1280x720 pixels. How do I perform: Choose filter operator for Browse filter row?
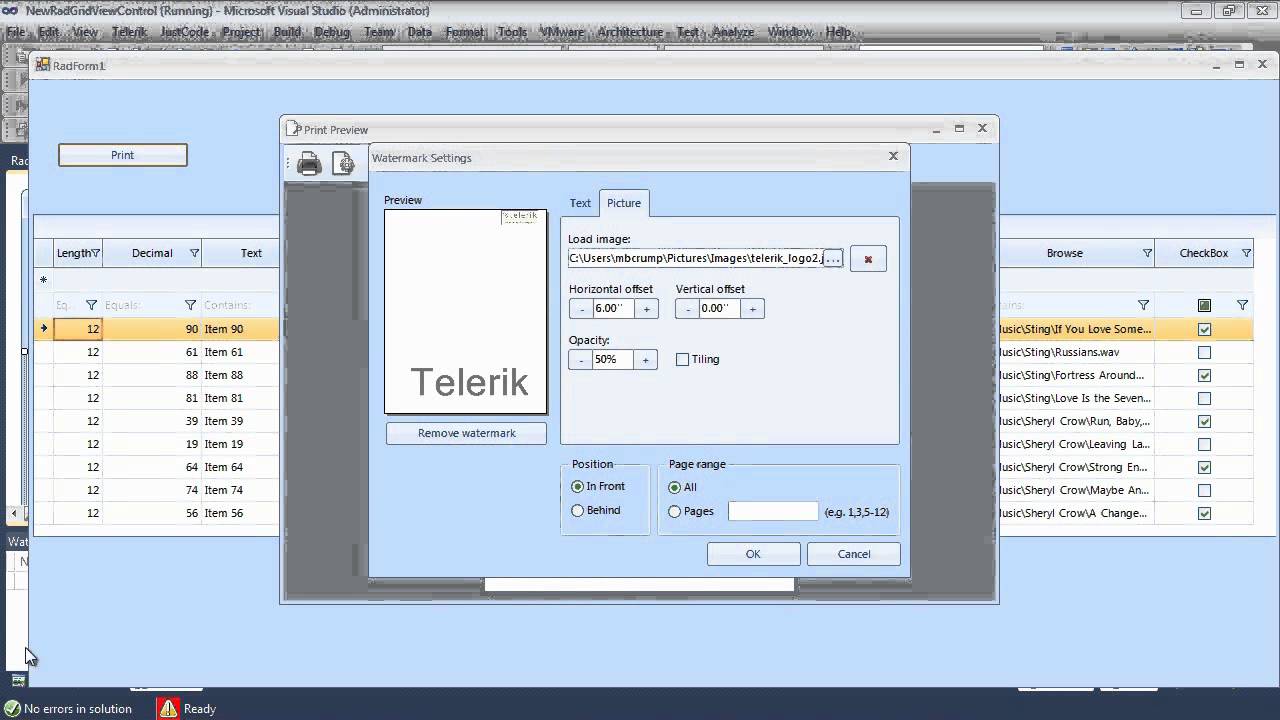coord(1143,305)
